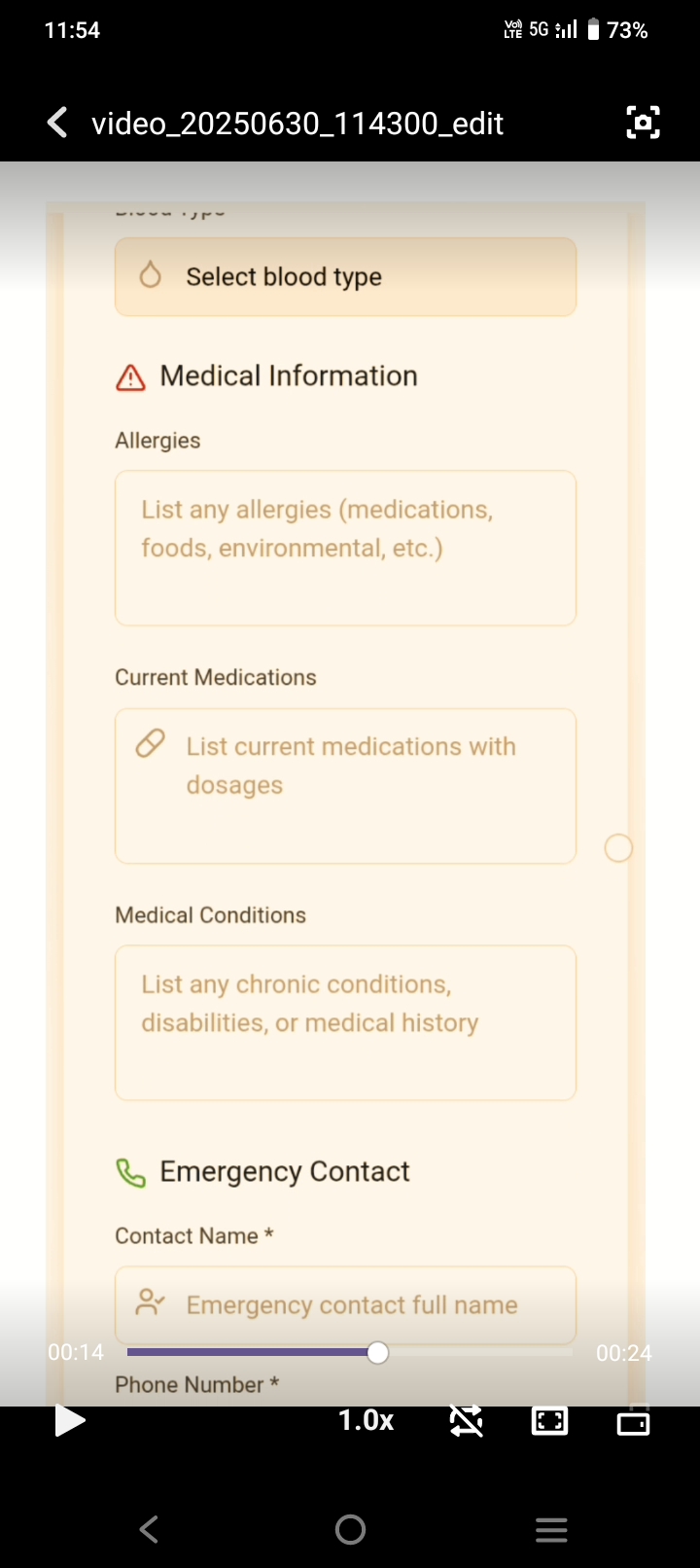The height and width of the screenshot is (1568, 700).
Task: Click the Medical Conditions text area
Action: 345,1022
